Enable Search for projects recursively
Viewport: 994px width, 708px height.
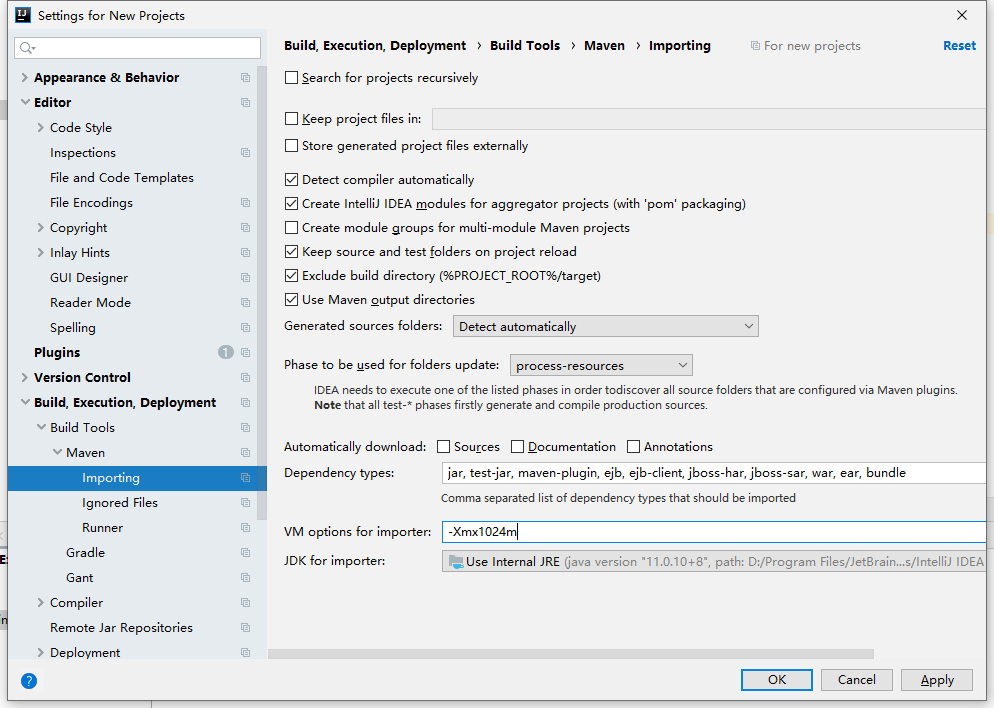292,78
